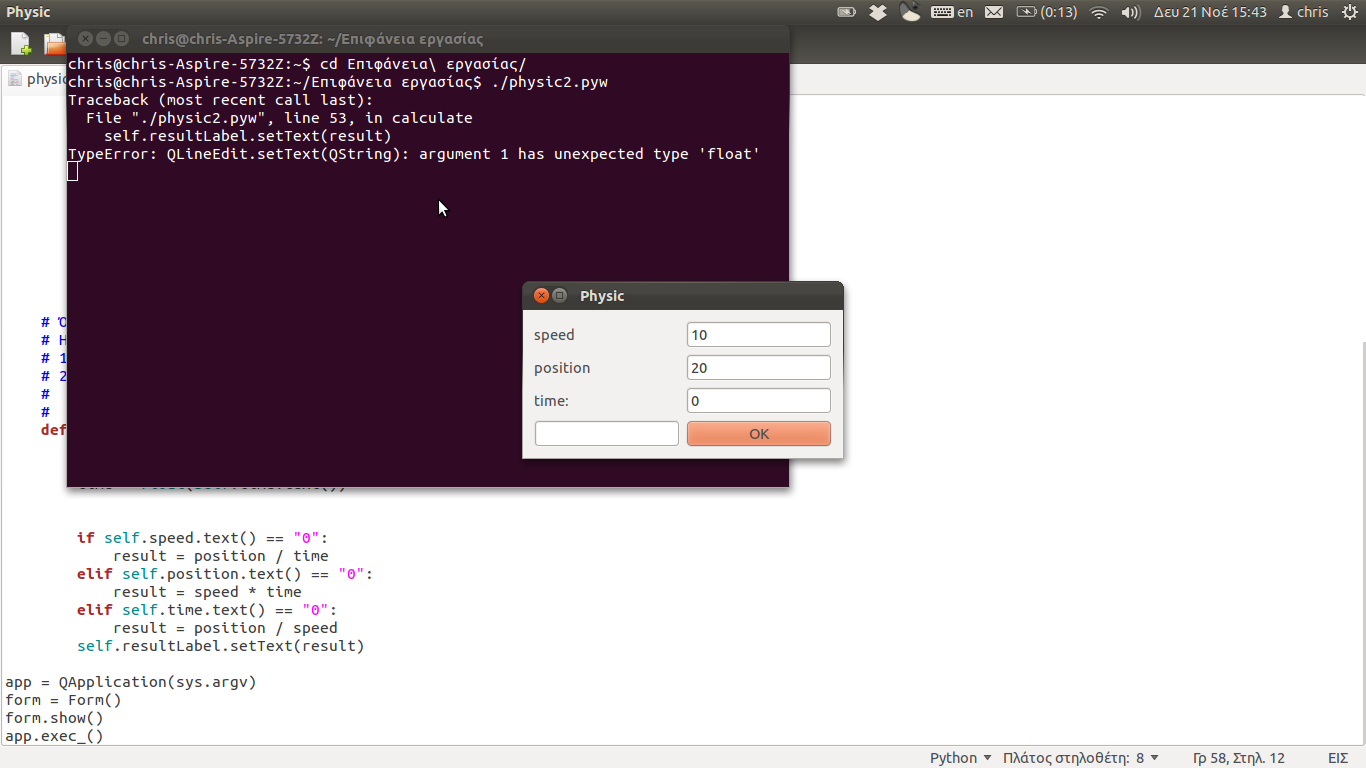This screenshot has height=768, width=1366.
Task: Focus the time field containing 0
Action: tap(758, 401)
